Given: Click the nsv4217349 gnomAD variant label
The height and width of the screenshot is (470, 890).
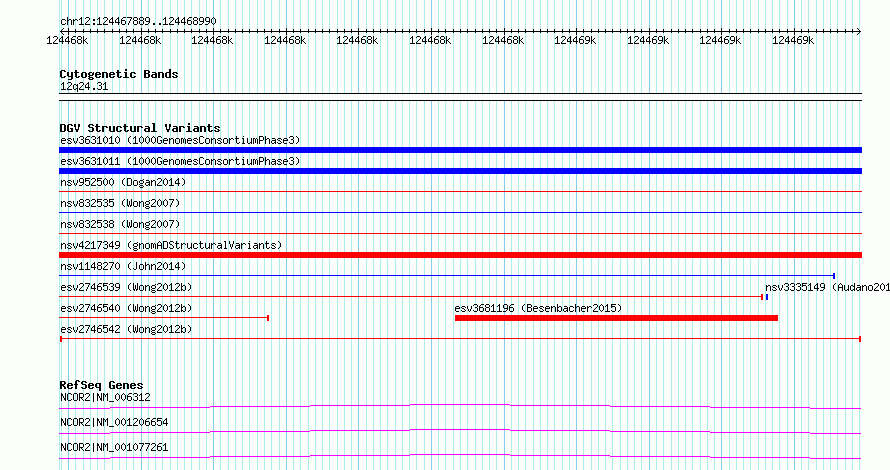Looking at the screenshot, I should (171, 245).
